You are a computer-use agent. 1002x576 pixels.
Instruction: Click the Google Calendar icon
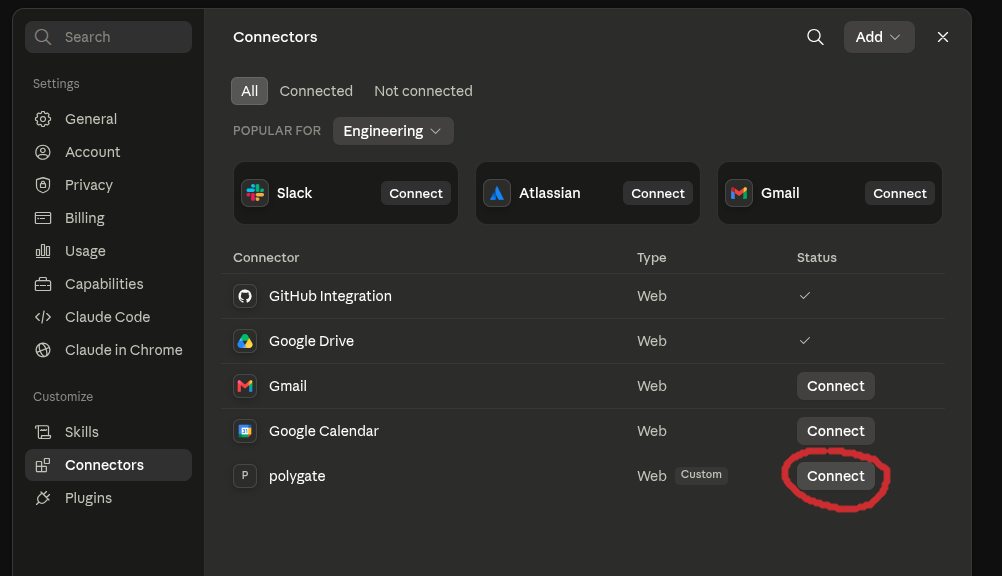point(245,431)
